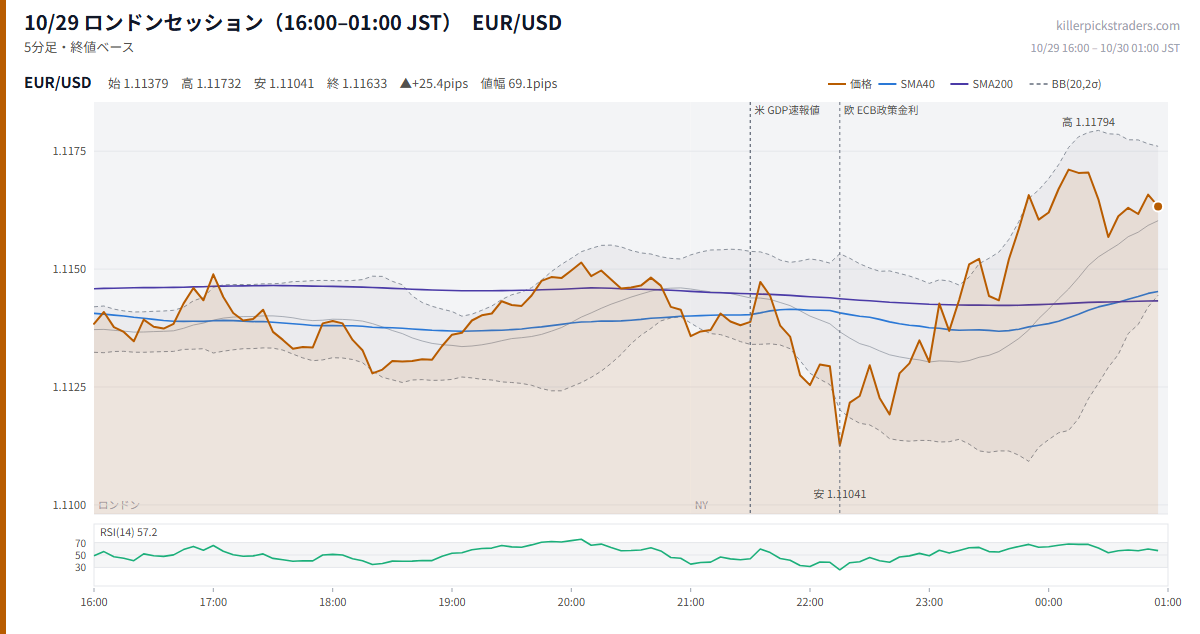Viewport: 1200px width, 634px height.
Task: Toggle the BB(20,2σ) legend entry
Action: coord(1064,84)
